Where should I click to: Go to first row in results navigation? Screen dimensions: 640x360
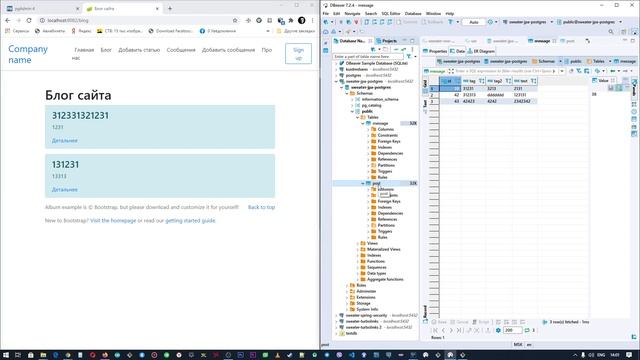tap(435, 330)
